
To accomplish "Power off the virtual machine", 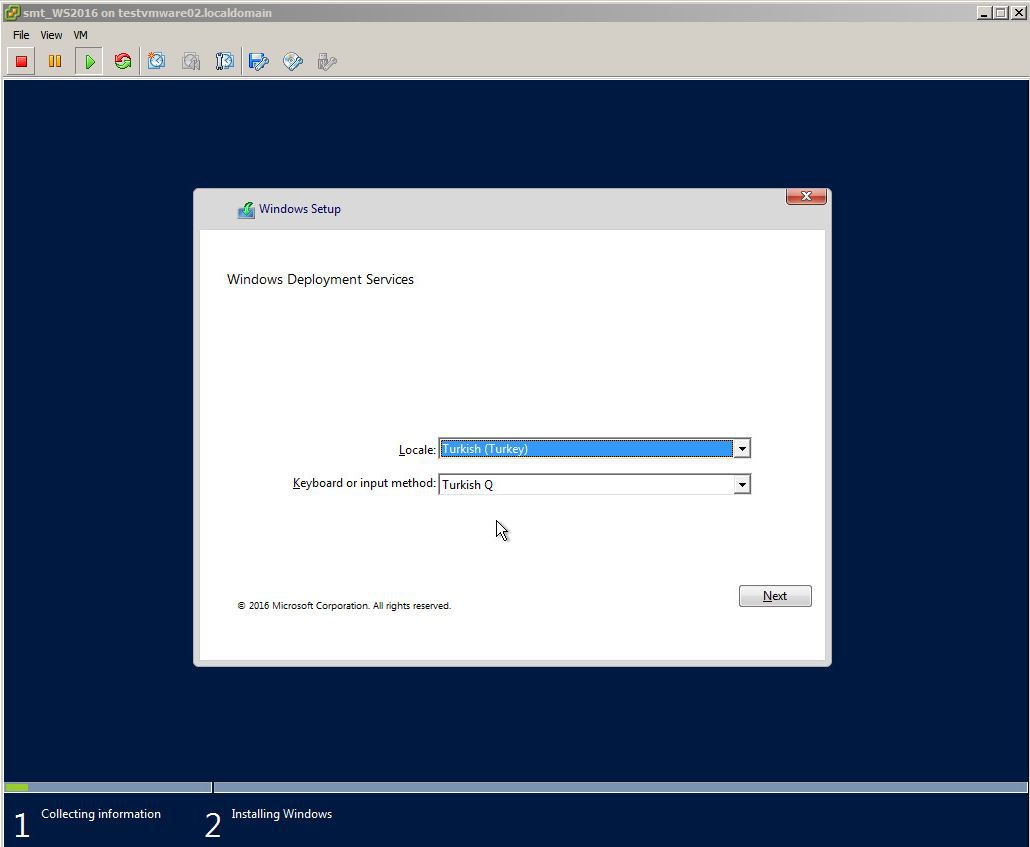I will coord(20,61).
